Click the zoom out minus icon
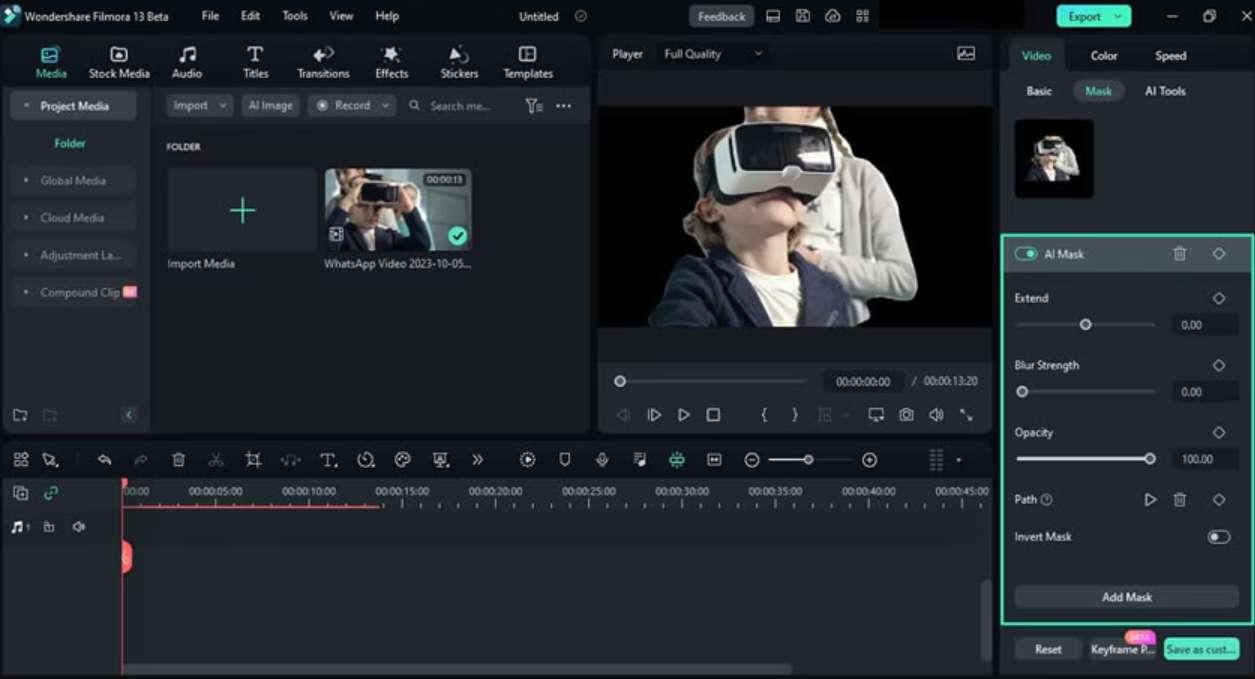1255x679 pixels. pyautogui.click(x=752, y=460)
